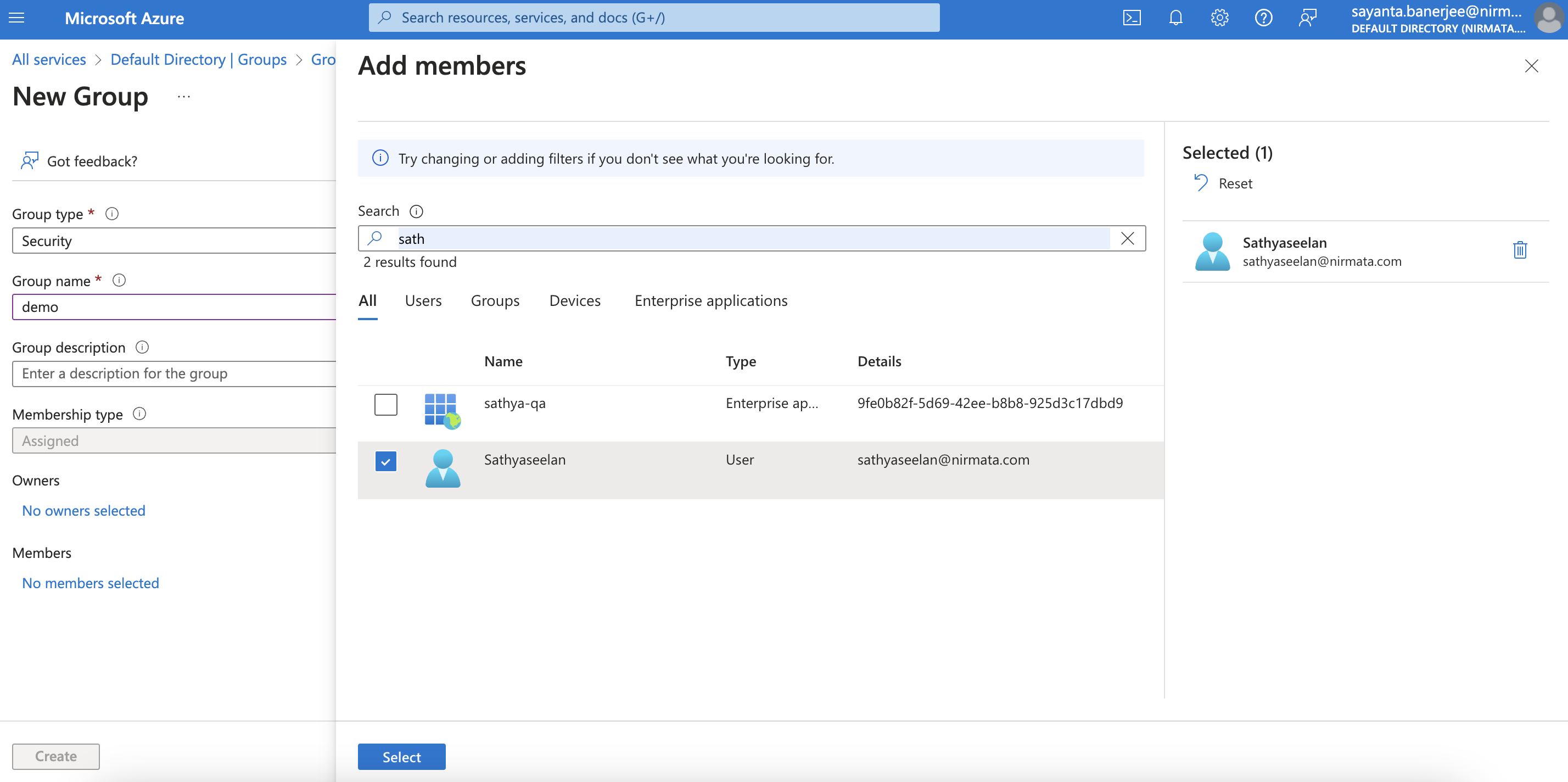Uncheck the Sathyaseelan checkbox
This screenshot has height=782, width=1568.
click(x=385, y=461)
